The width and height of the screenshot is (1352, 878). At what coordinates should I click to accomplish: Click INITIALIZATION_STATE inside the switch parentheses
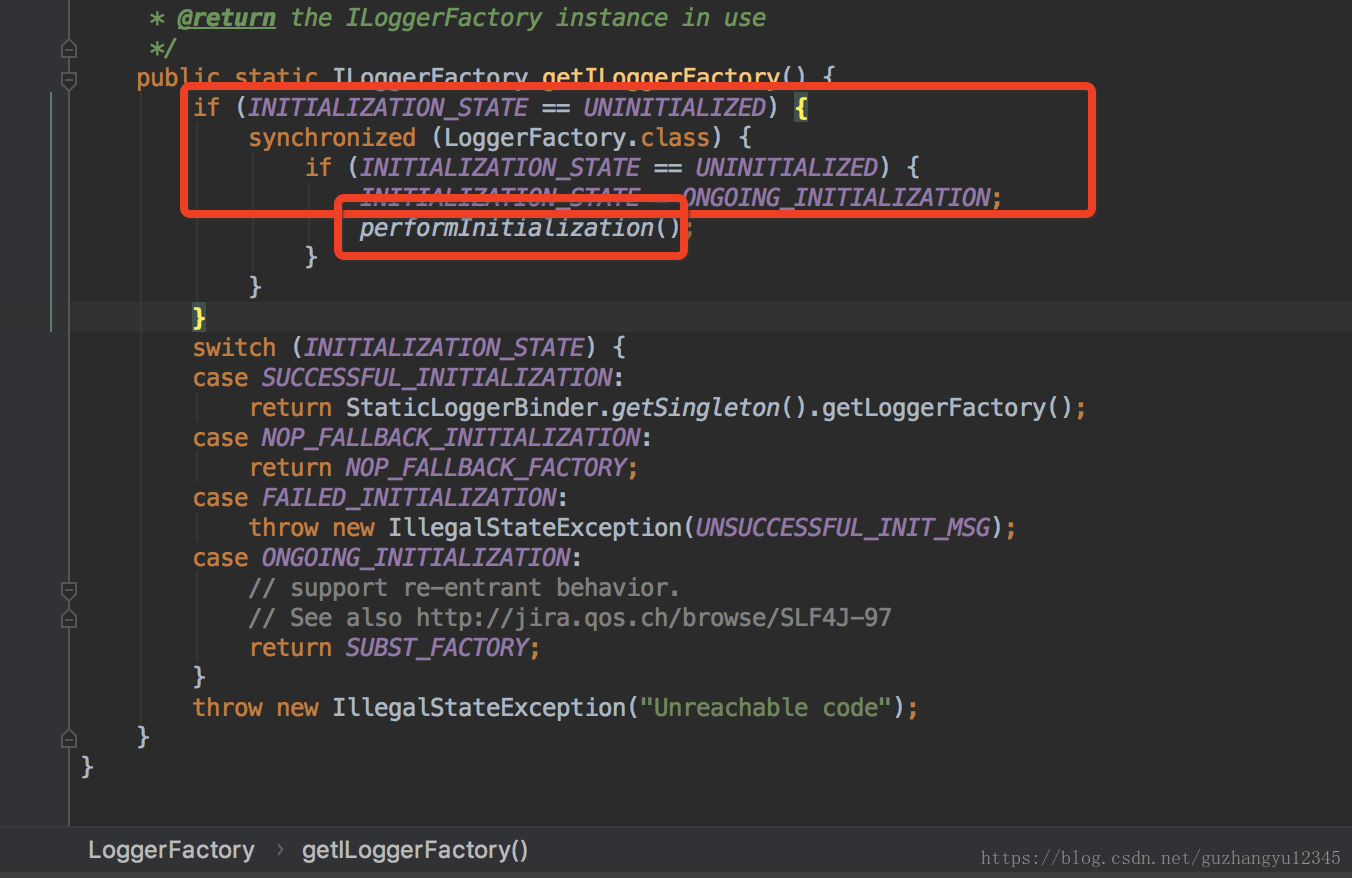point(444,348)
